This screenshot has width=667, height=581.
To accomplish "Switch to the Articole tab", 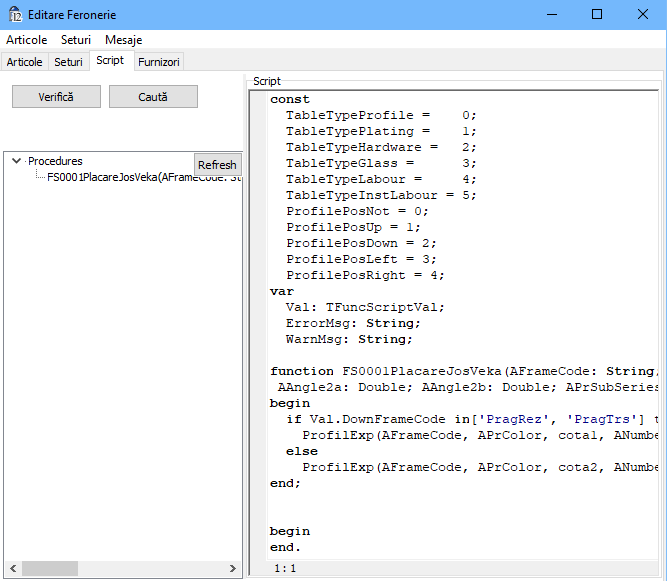I will 24,62.
